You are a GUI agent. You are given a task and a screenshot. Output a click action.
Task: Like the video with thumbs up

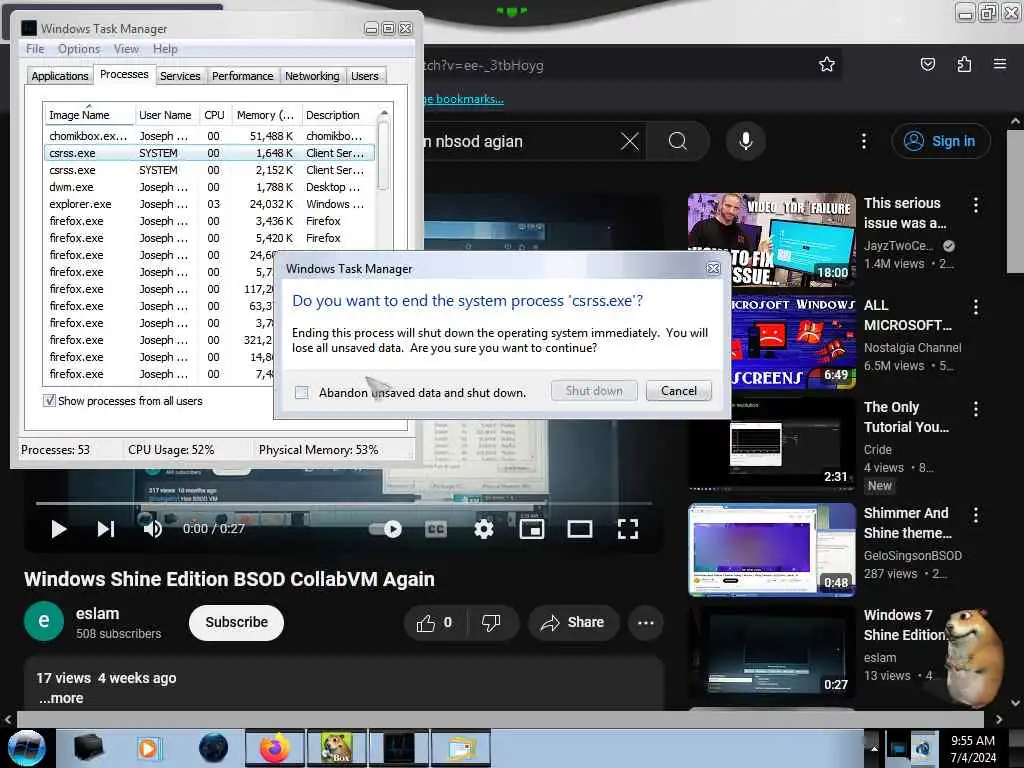click(435, 622)
